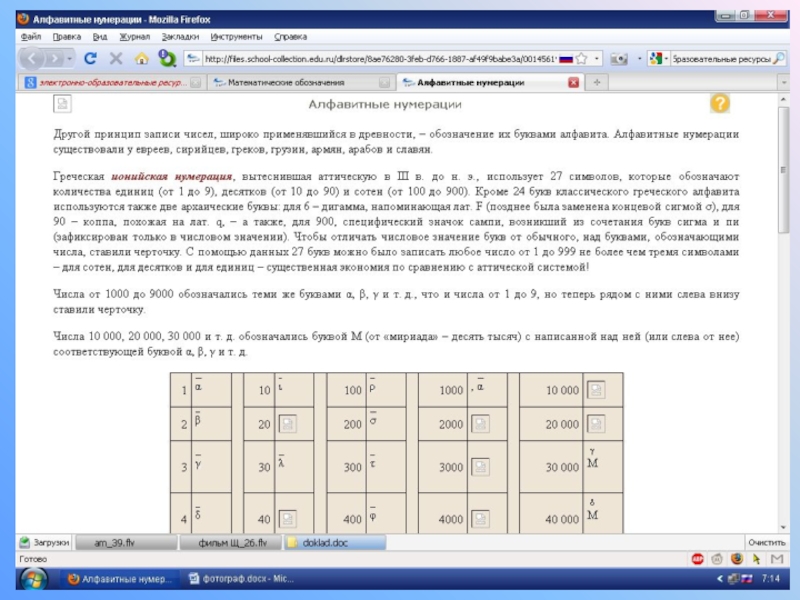
Task: Close the Алфавитные нумерации tab
Action: click(573, 83)
